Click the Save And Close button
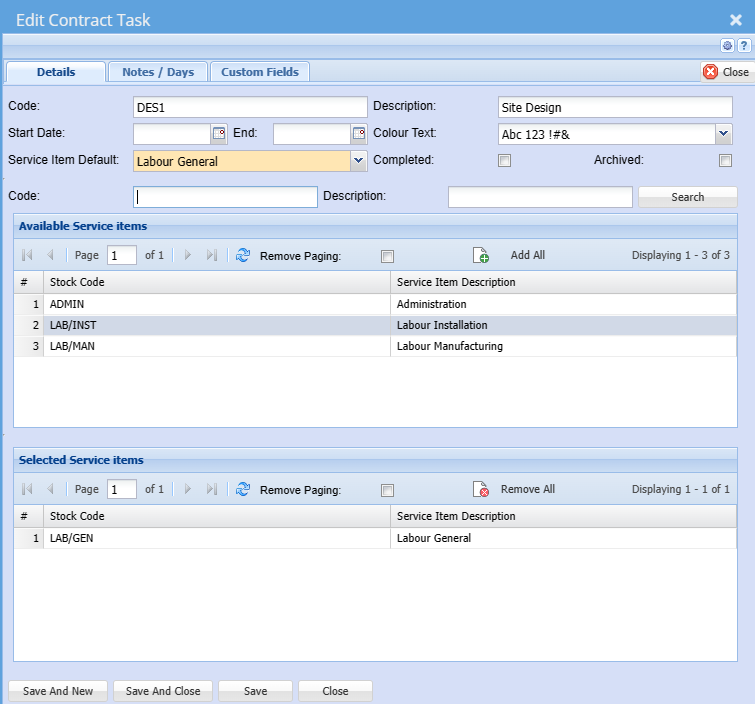Screen dimensions: 755x704 pyautogui.click(x=163, y=691)
